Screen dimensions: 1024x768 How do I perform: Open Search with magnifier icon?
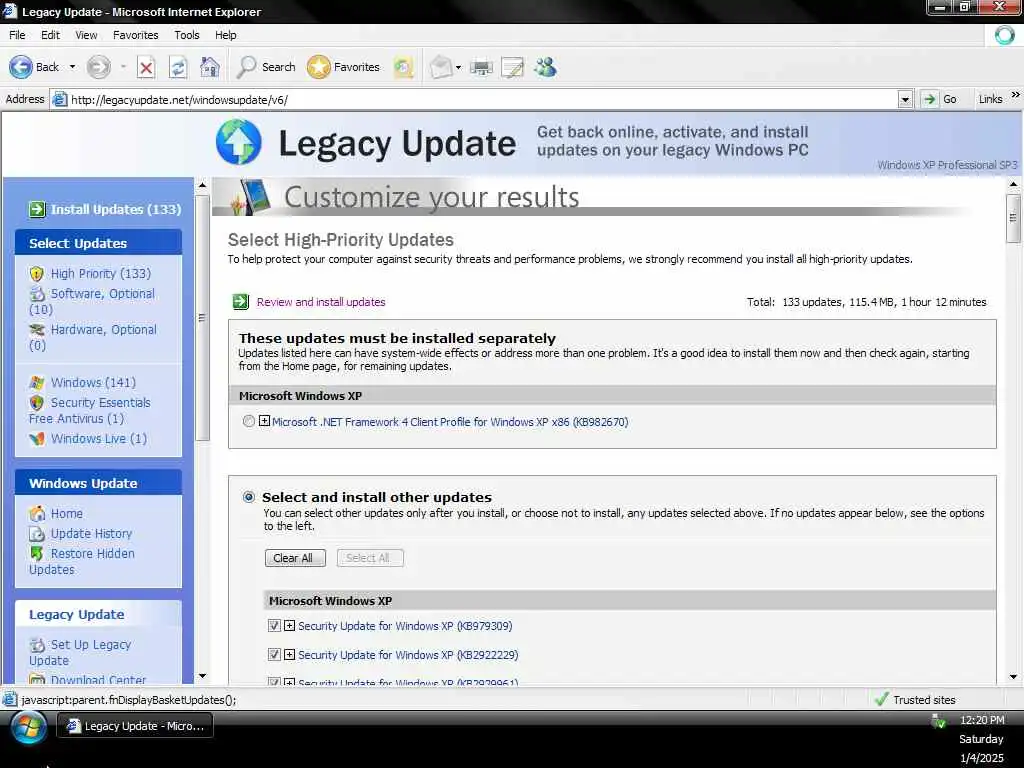(x=246, y=67)
